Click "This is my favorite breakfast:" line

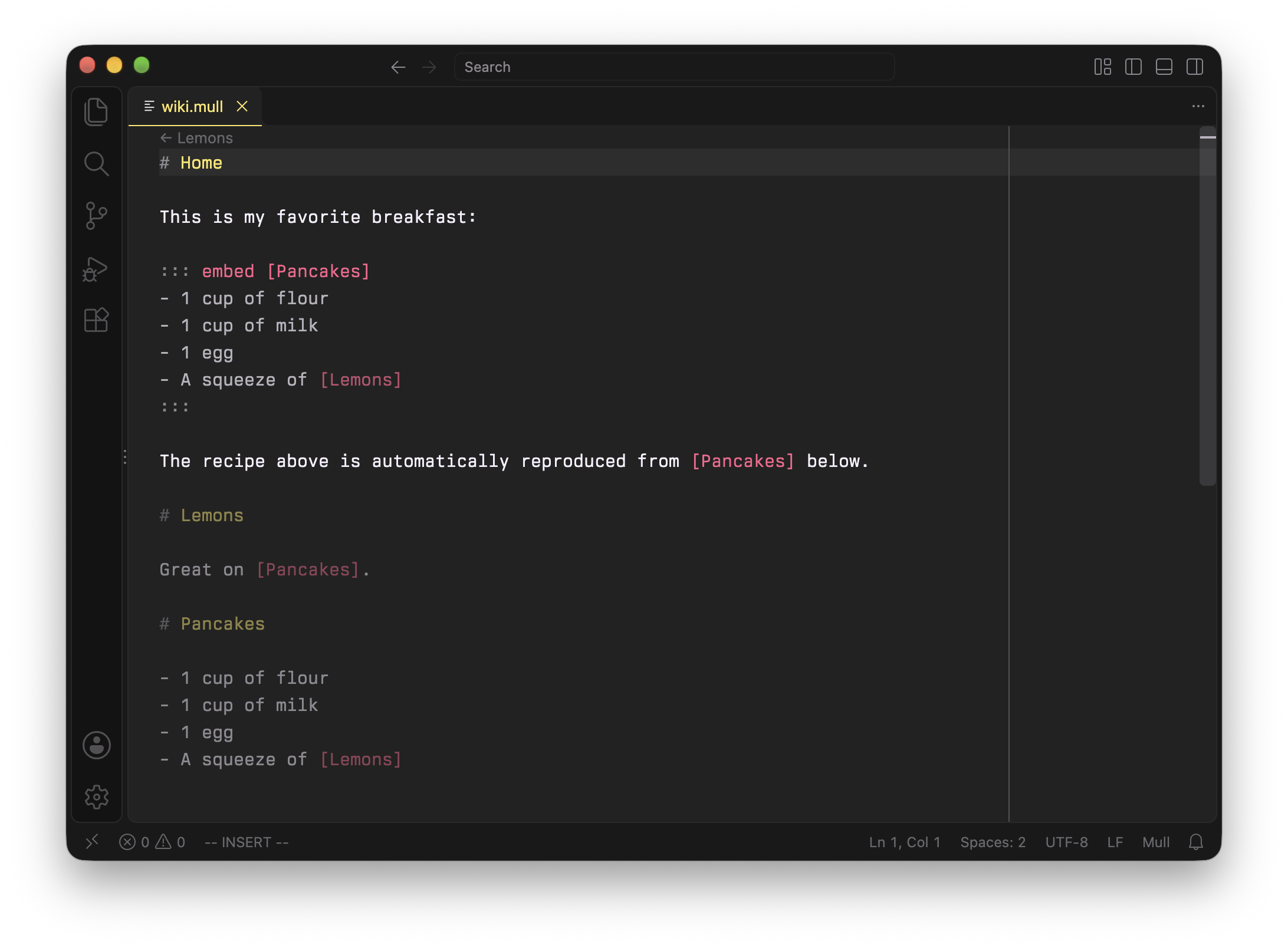pyautogui.click(x=318, y=217)
